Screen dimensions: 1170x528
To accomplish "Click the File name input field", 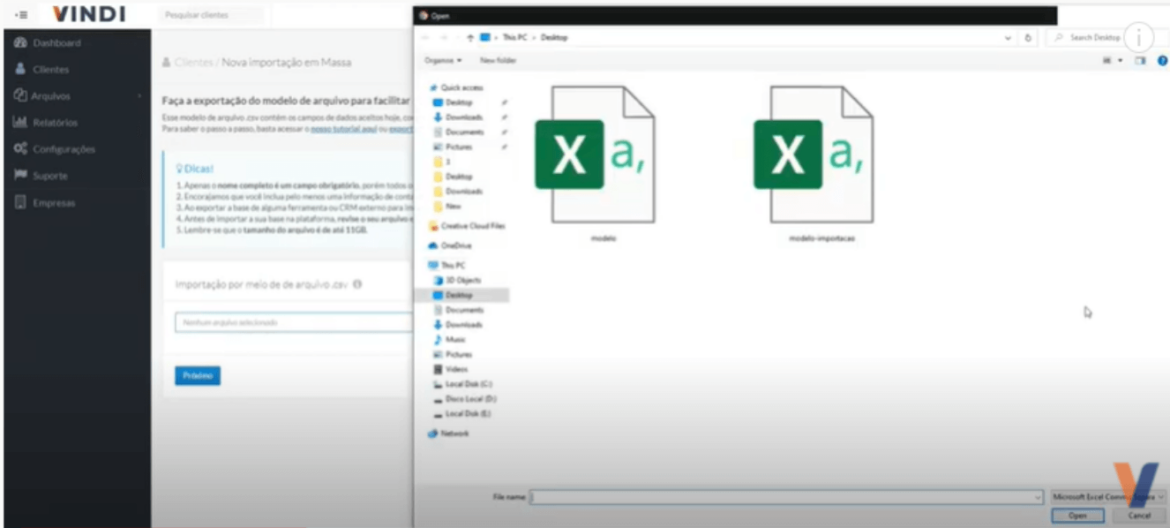I will (x=785, y=497).
